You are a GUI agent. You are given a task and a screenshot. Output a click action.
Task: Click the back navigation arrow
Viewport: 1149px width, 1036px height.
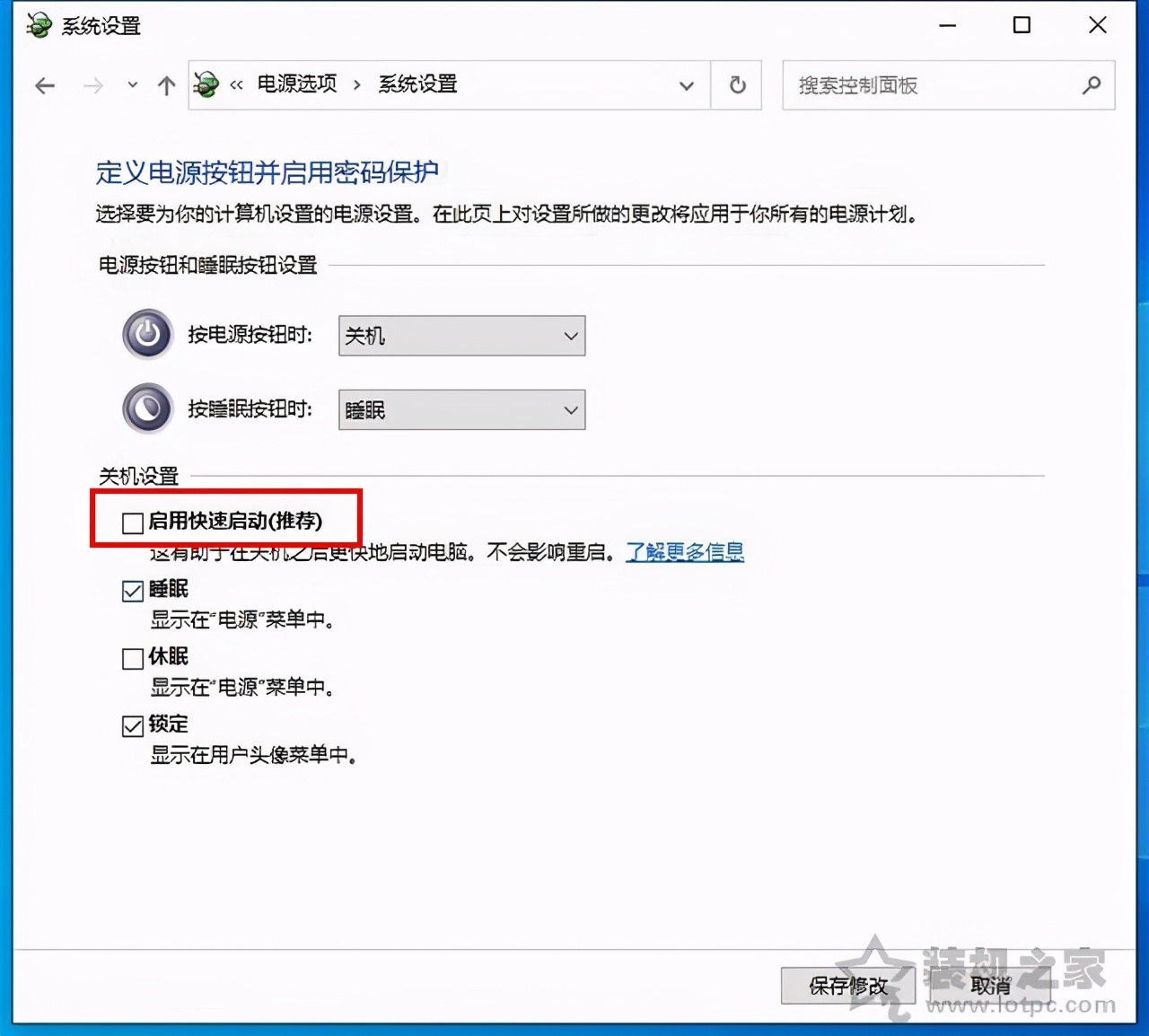coord(44,85)
